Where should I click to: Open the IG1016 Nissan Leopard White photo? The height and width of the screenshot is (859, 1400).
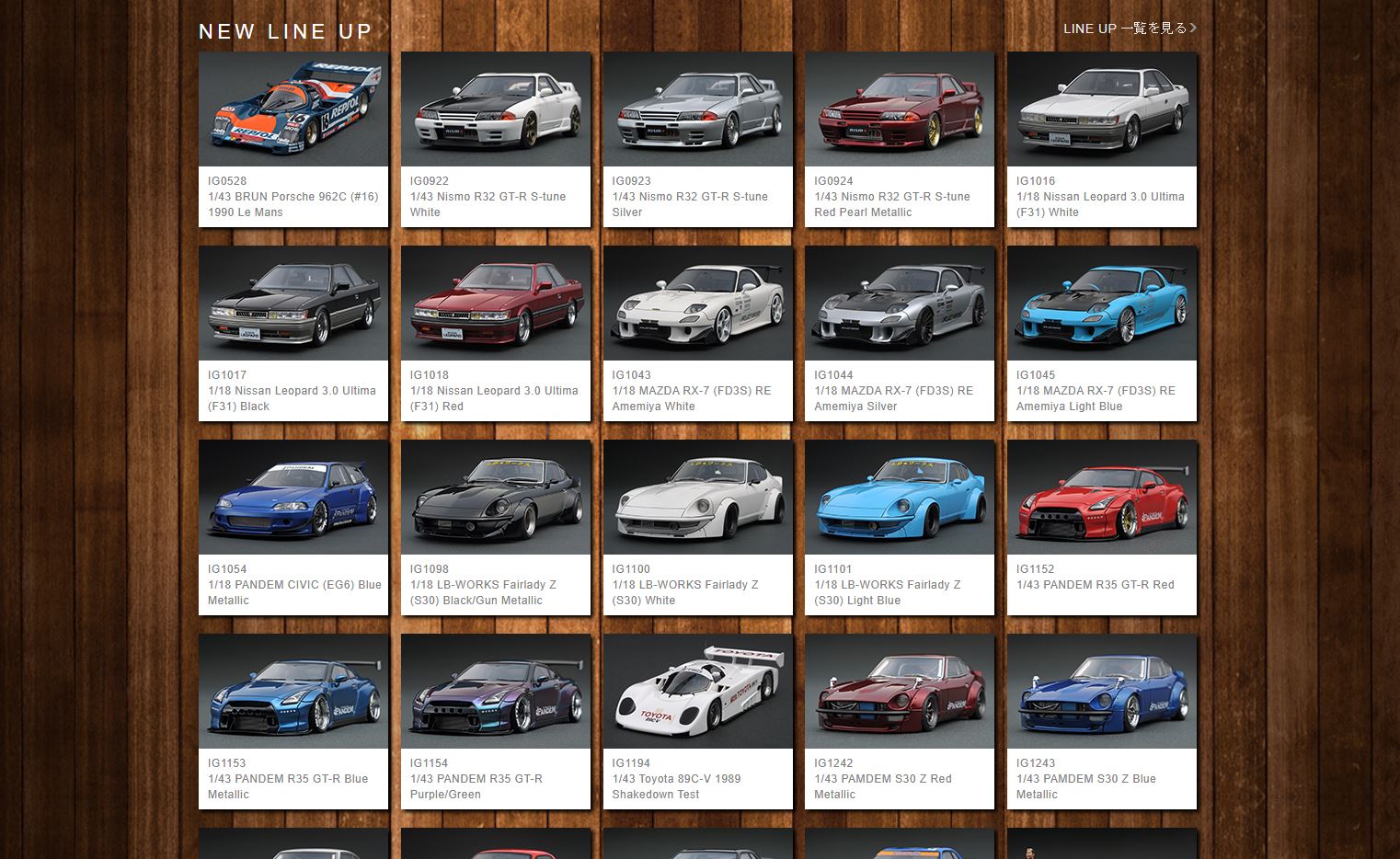click(x=1102, y=109)
